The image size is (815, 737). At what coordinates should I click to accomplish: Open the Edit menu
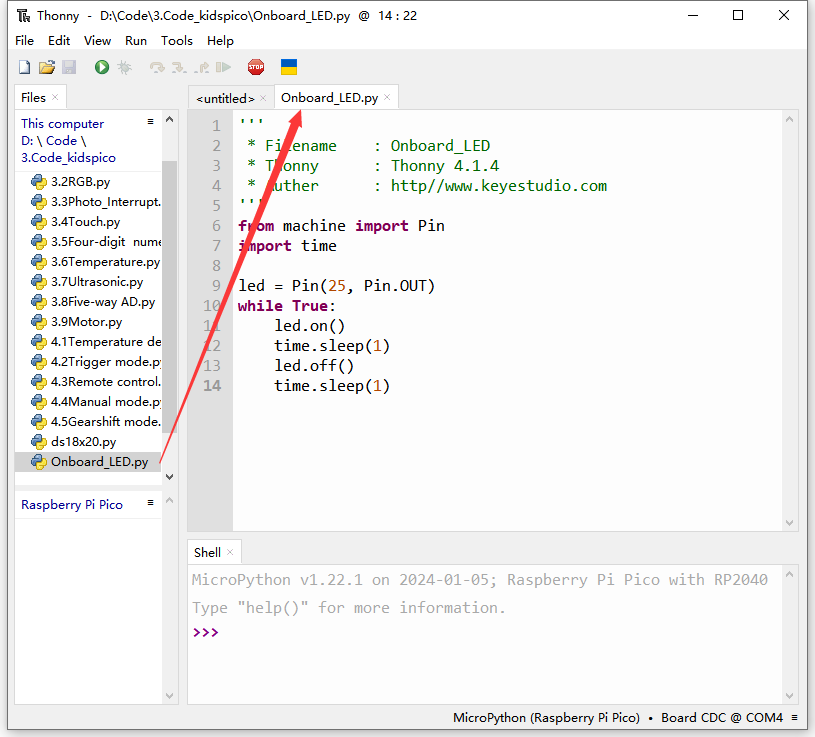pyautogui.click(x=59, y=41)
